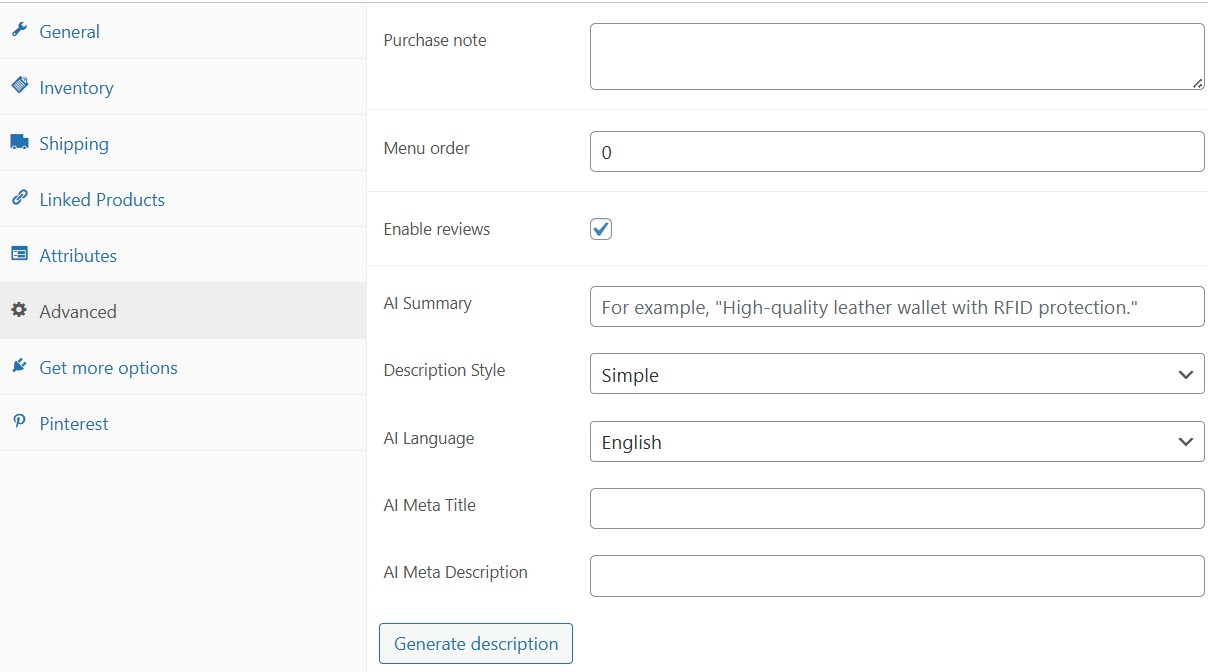
Task: Focus the Purchase note text area
Action: 897,57
